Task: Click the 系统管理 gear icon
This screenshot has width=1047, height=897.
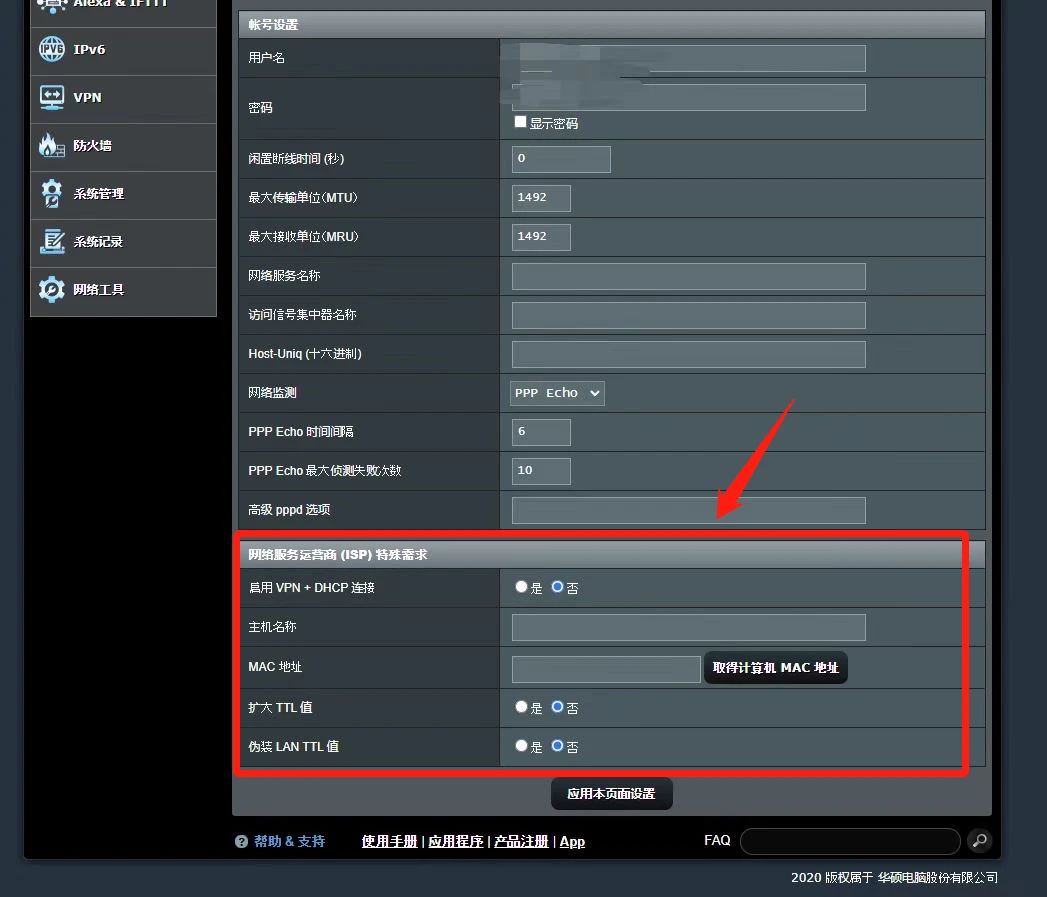Action: [x=51, y=194]
